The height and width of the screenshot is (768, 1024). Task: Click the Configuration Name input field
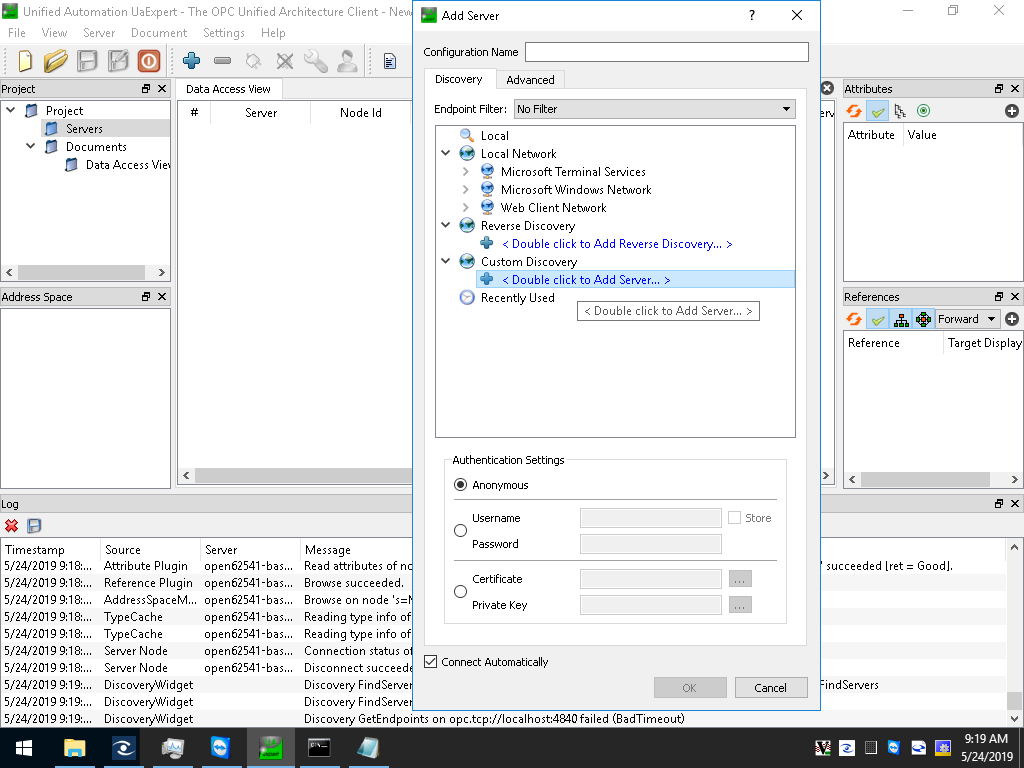pyautogui.click(x=667, y=52)
